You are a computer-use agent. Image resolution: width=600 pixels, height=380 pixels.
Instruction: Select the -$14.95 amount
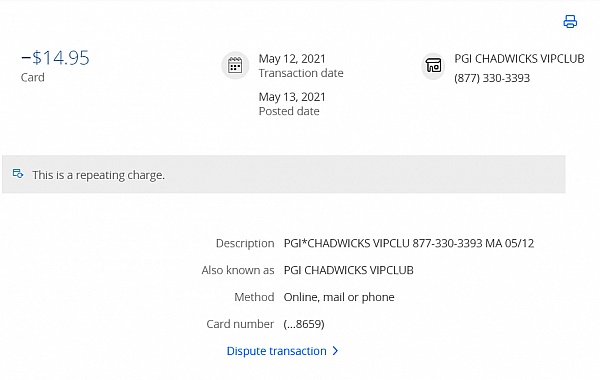(55, 58)
